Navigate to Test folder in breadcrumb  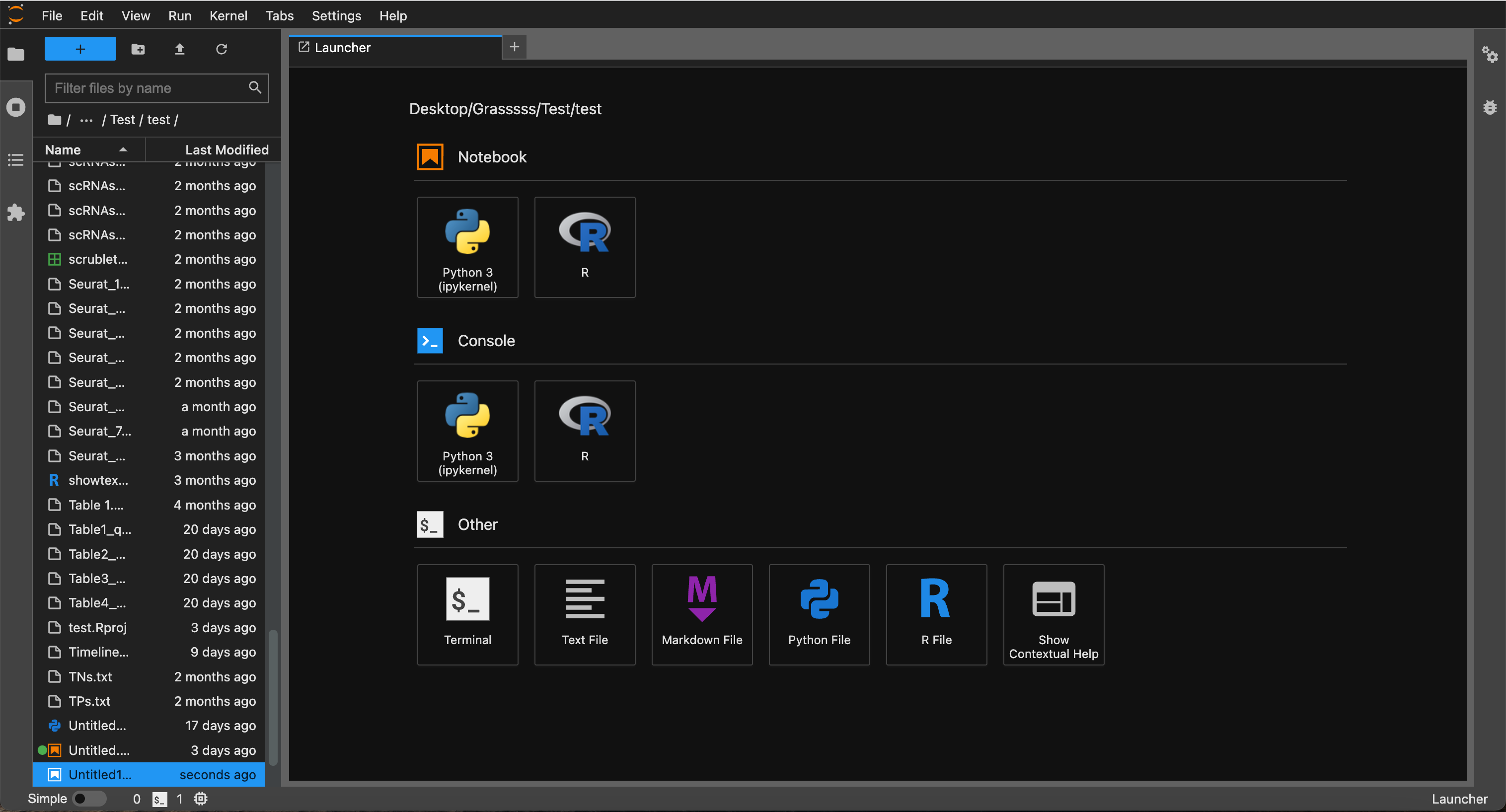click(123, 120)
